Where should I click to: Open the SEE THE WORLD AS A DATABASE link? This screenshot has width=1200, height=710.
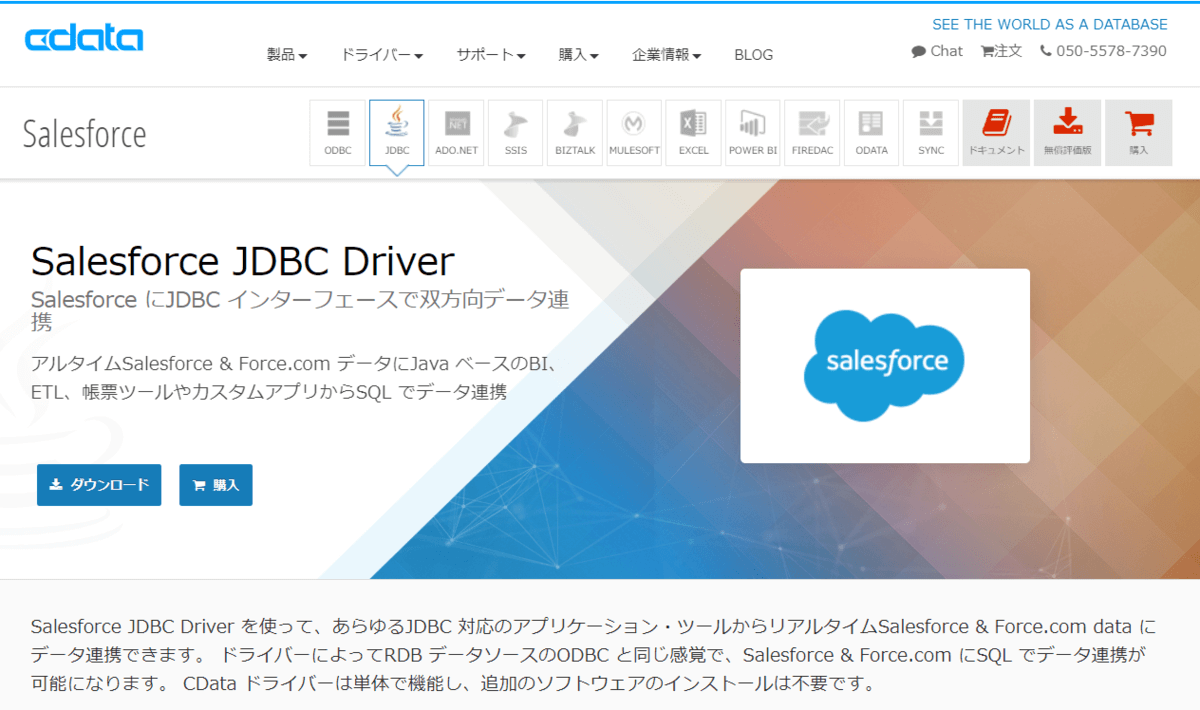click(x=1049, y=23)
